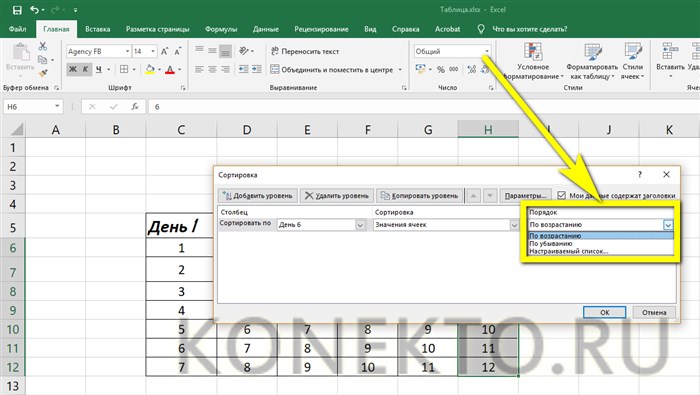Click the Format Painter brush icon
Viewport: 700px width, 395px height.
point(43,73)
